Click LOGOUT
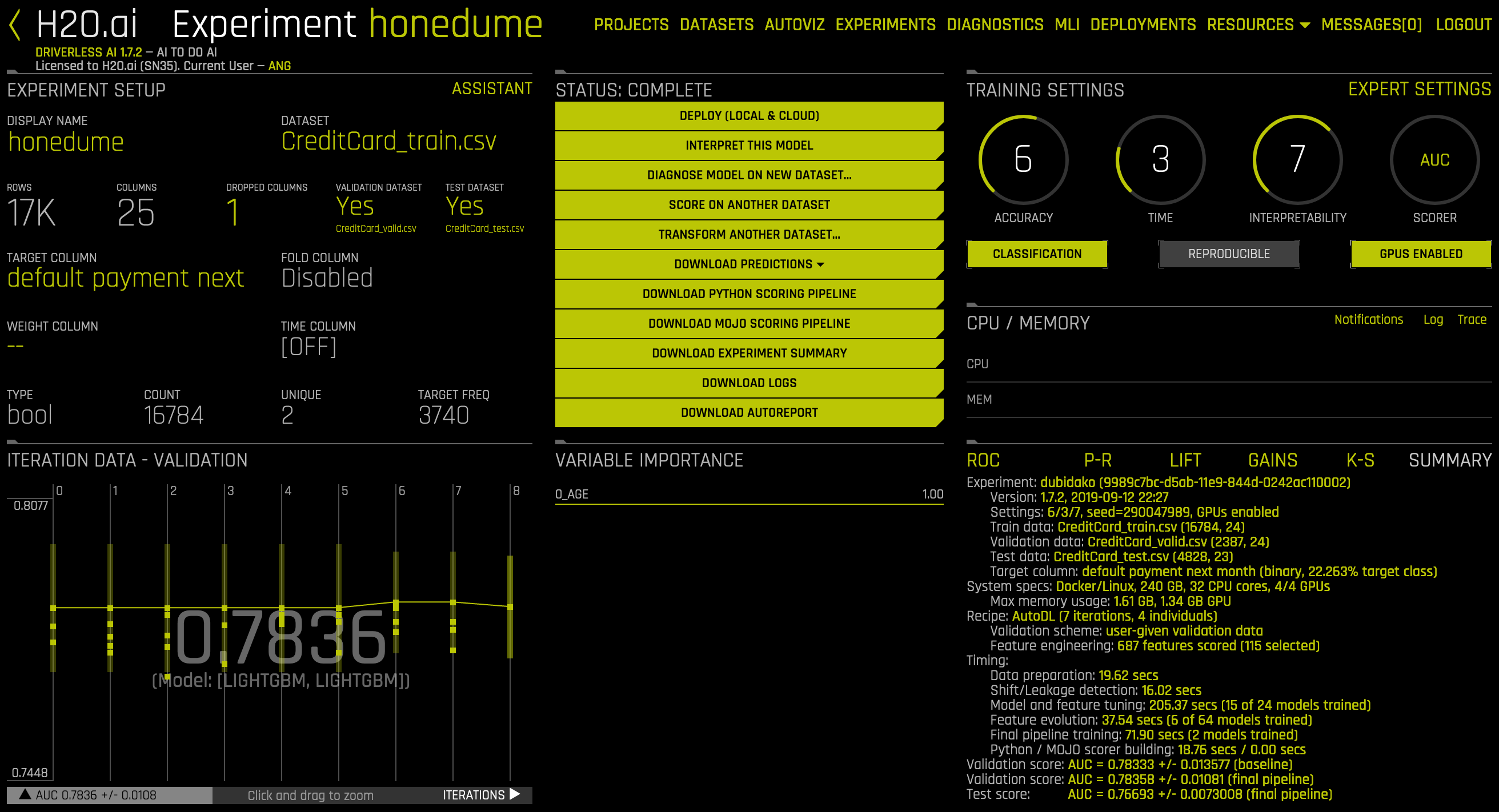Image resolution: width=1499 pixels, height=812 pixels. tap(1464, 25)
